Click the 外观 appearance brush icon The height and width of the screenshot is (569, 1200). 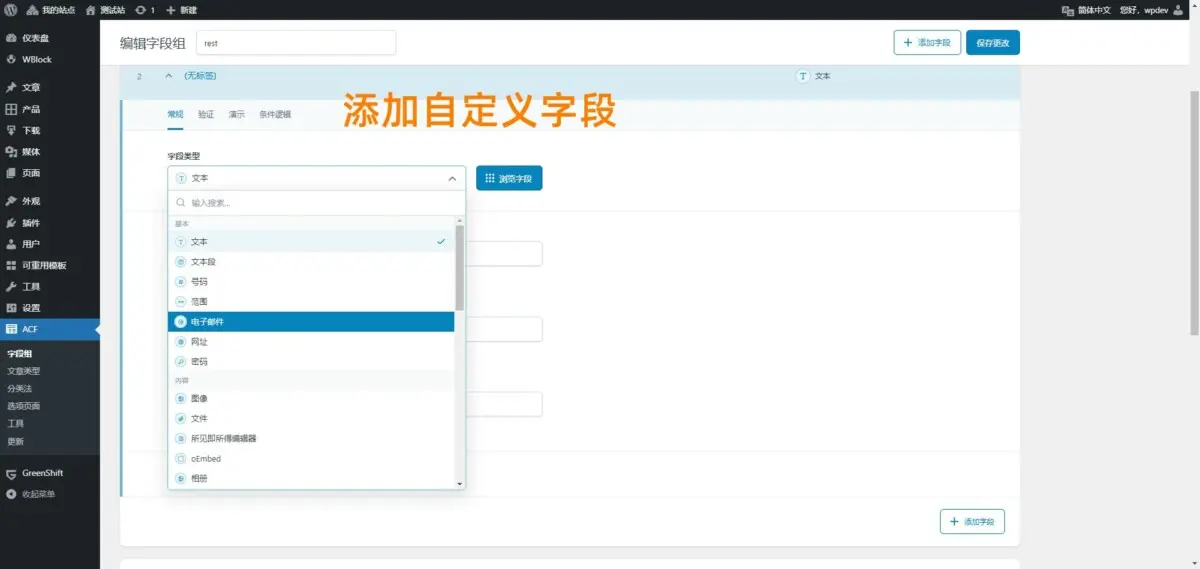point(11,201)
